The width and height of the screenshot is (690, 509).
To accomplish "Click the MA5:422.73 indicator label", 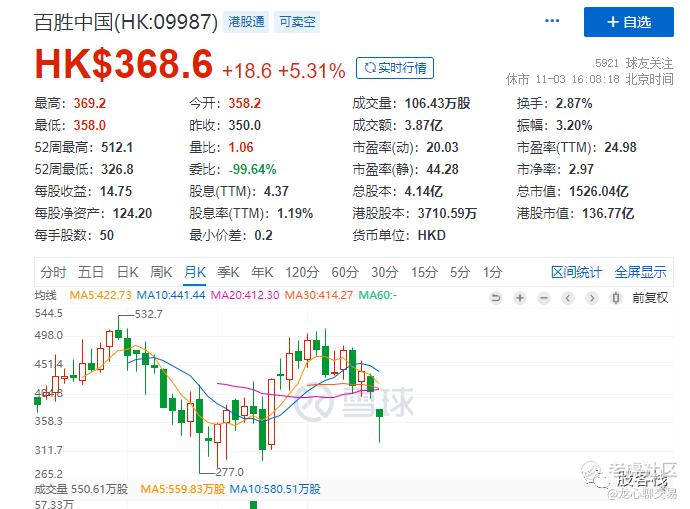I will [x=100, y=295].
